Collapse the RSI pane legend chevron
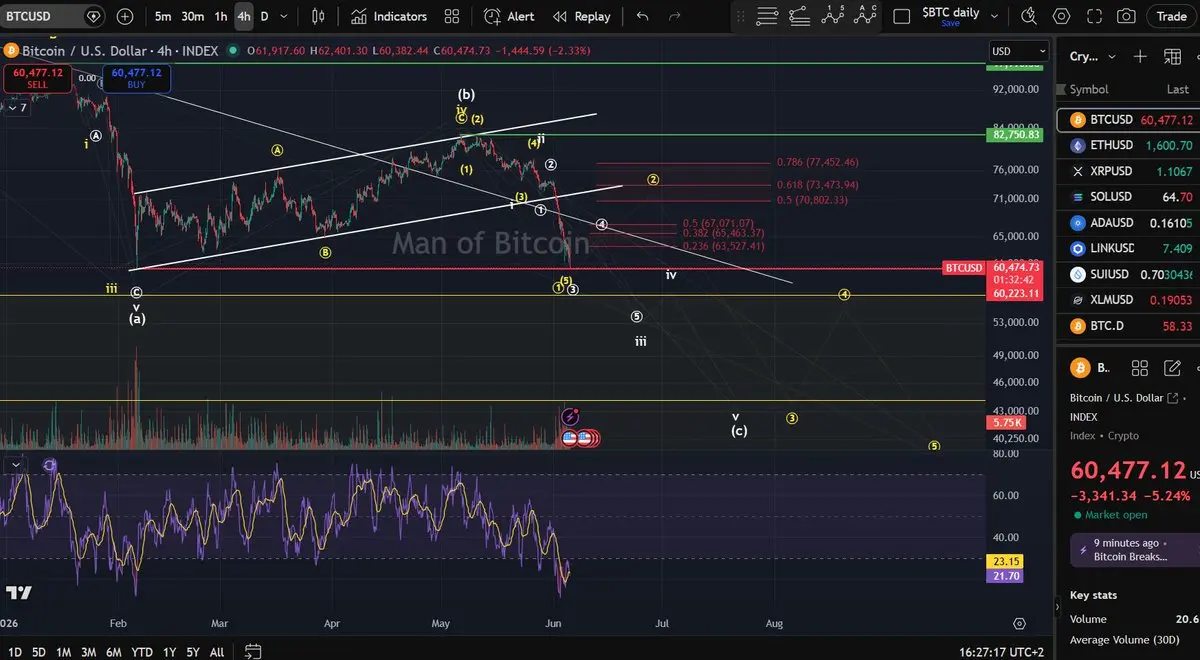1200x660 pixels. (x=15, y=465)
